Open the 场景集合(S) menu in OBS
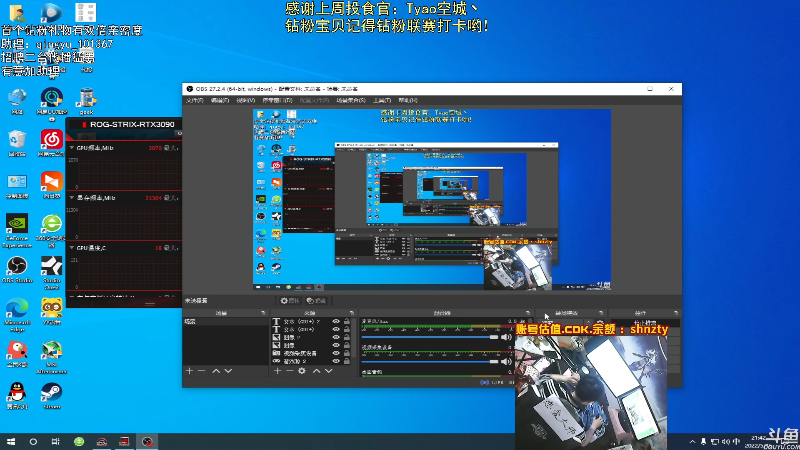800x450 pixels. pos(351,101)
